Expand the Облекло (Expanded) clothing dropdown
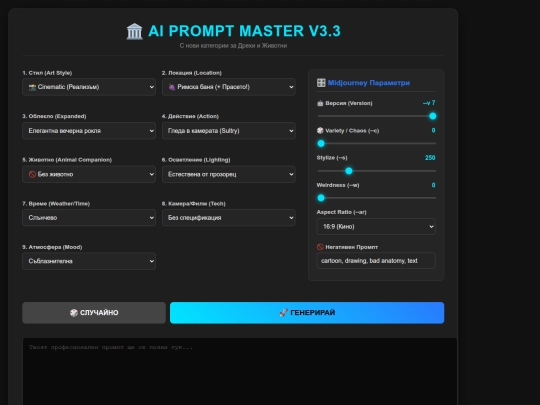 pyautogui.click(x=89, y=131)
